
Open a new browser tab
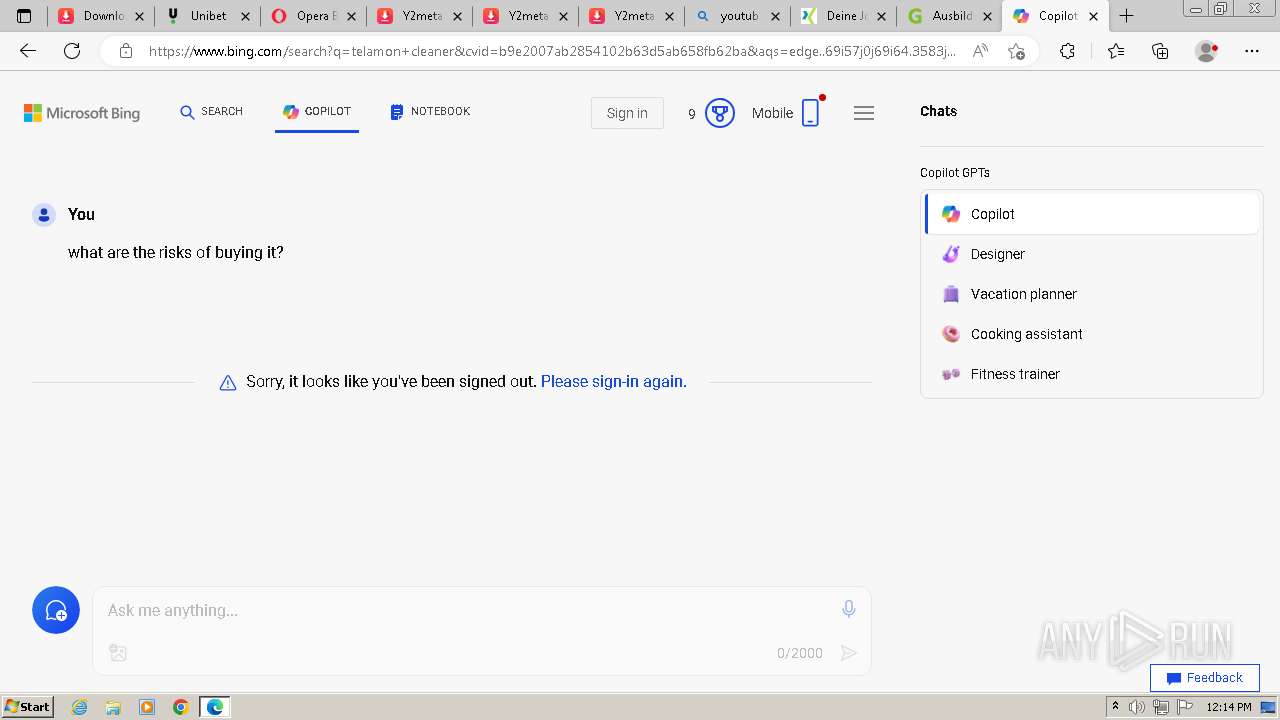[x=1126, y=16]
